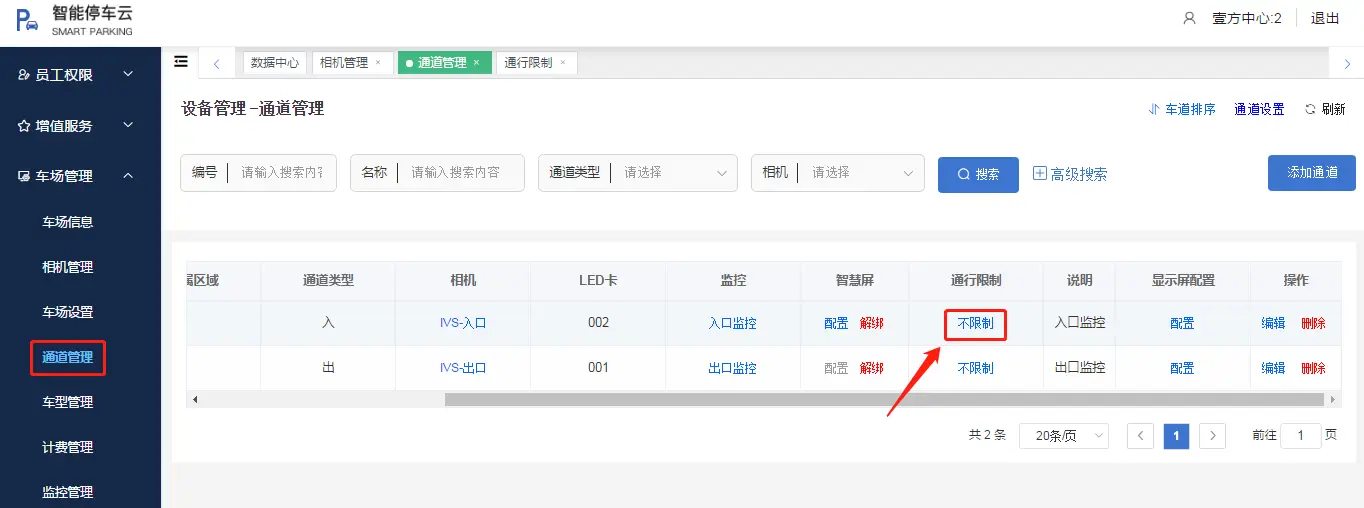Click the tab bar left scroll arrow

pyautogui.click(x=216, y=63)
